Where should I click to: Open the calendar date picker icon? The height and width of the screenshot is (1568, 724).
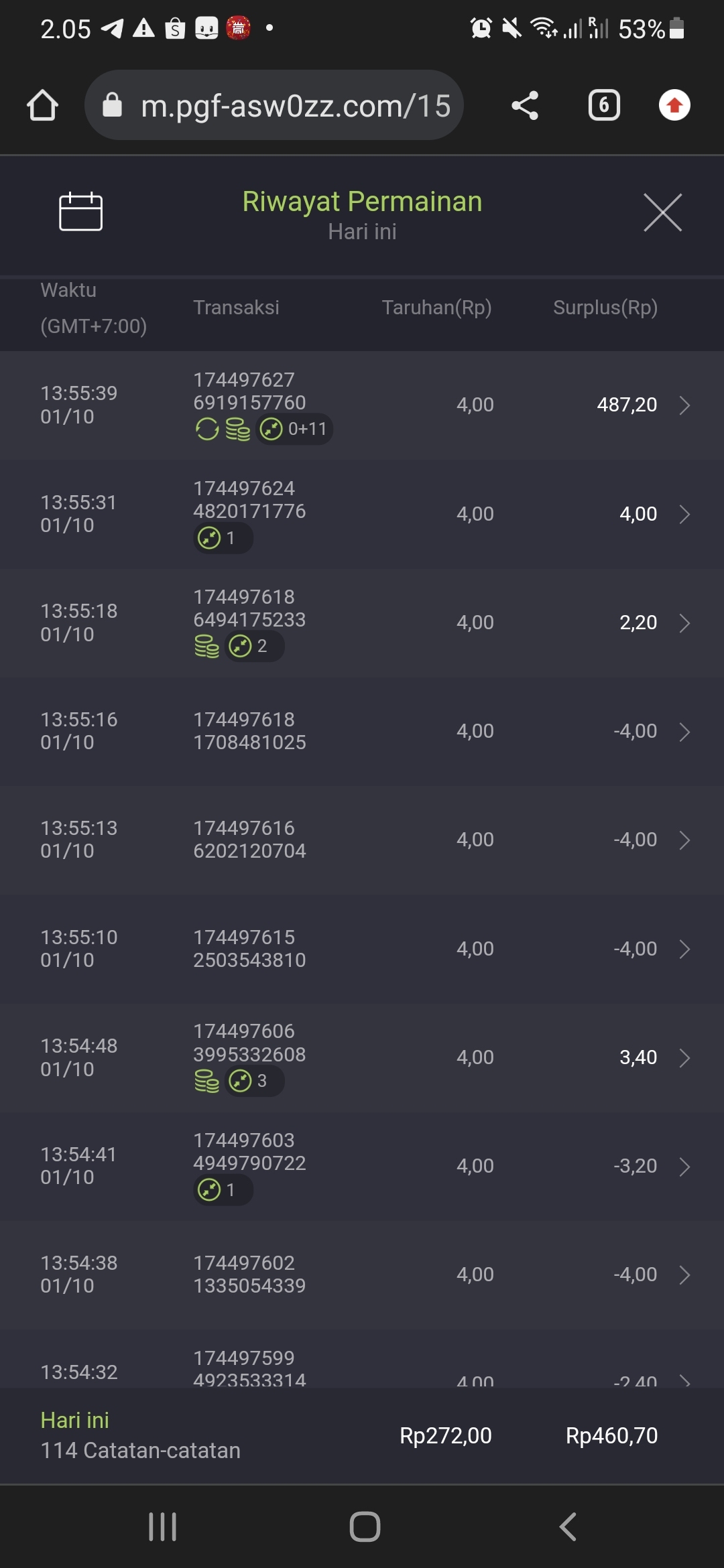80,212
